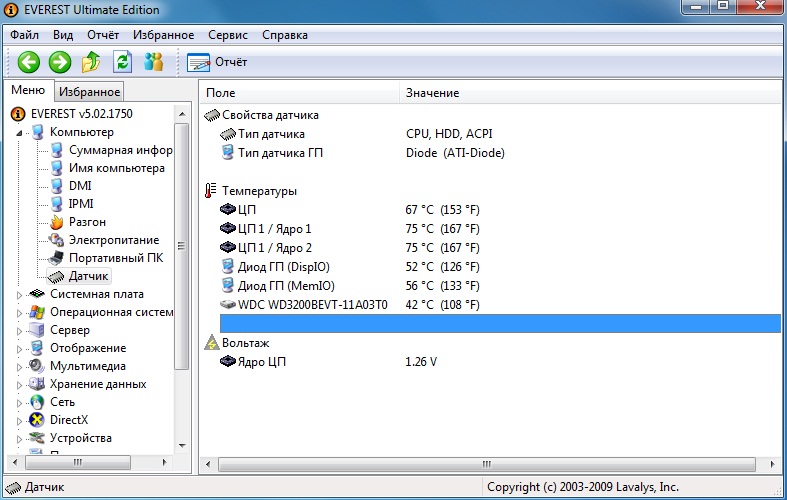Open the Отчёт menu in menu bar
The image size is (787, 500).
[103, 35]
